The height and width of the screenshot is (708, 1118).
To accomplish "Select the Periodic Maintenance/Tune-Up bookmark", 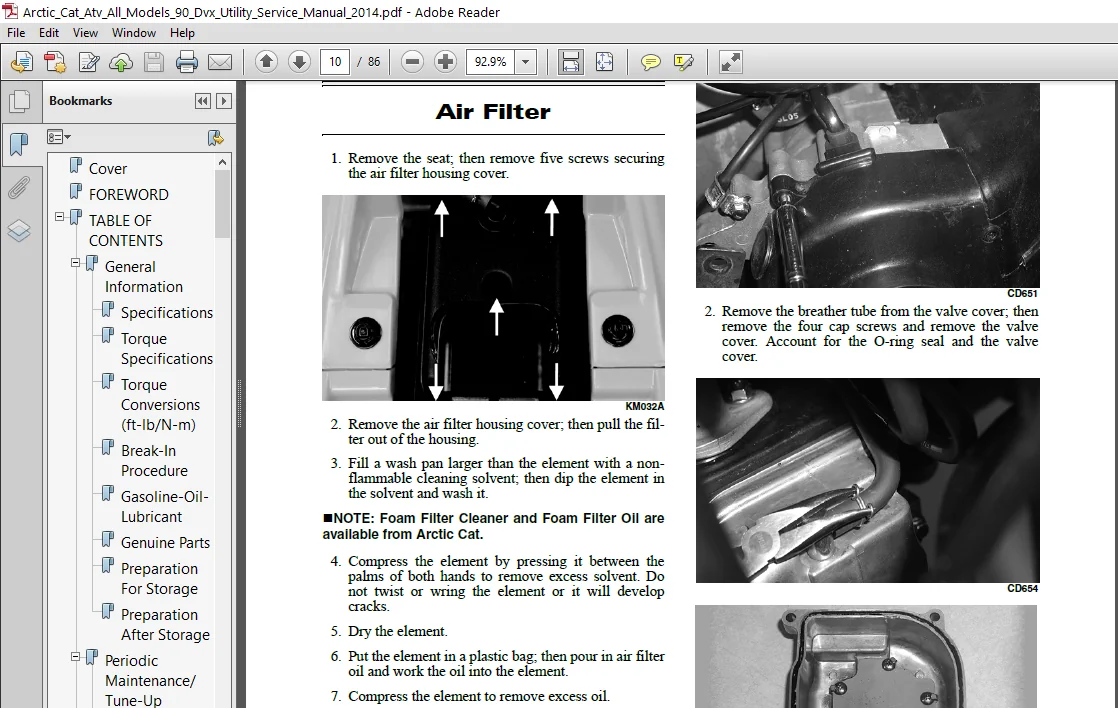I will (x=150, y=680).
